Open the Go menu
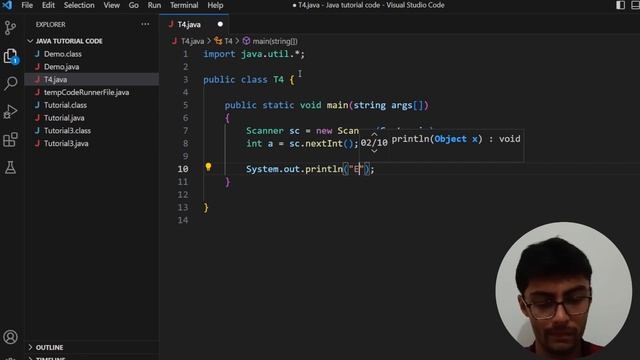The height and width of the screenshot is (360, 640). [133, 5]
